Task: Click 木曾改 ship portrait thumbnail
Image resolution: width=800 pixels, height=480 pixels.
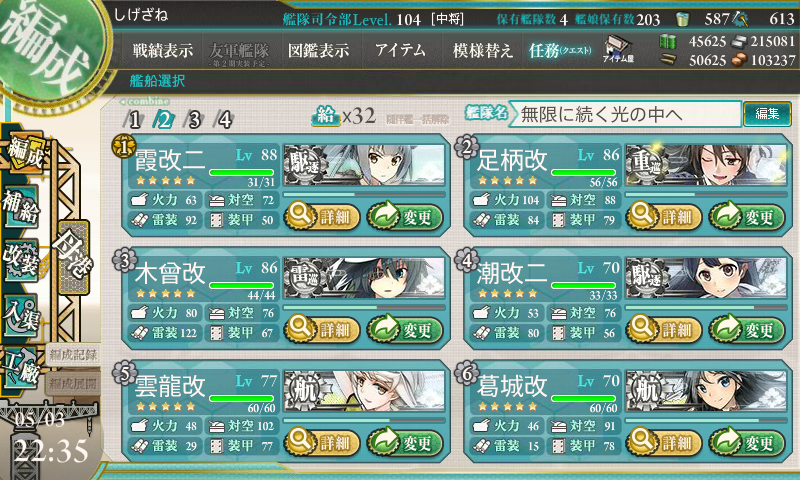Action: pos(364,278)
